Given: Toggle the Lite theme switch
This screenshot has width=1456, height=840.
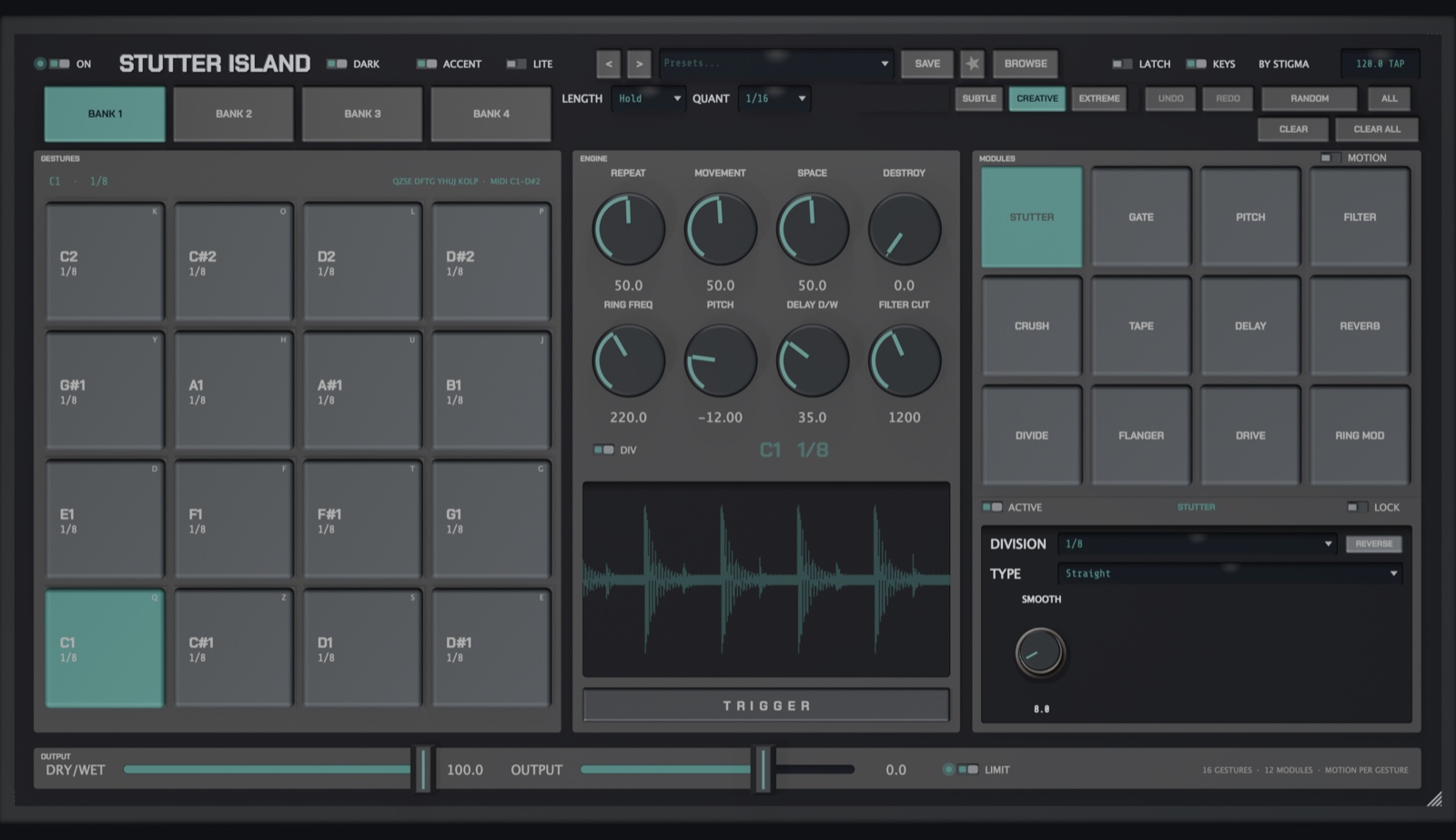Looking at the screenshot, I should [516, 64].
